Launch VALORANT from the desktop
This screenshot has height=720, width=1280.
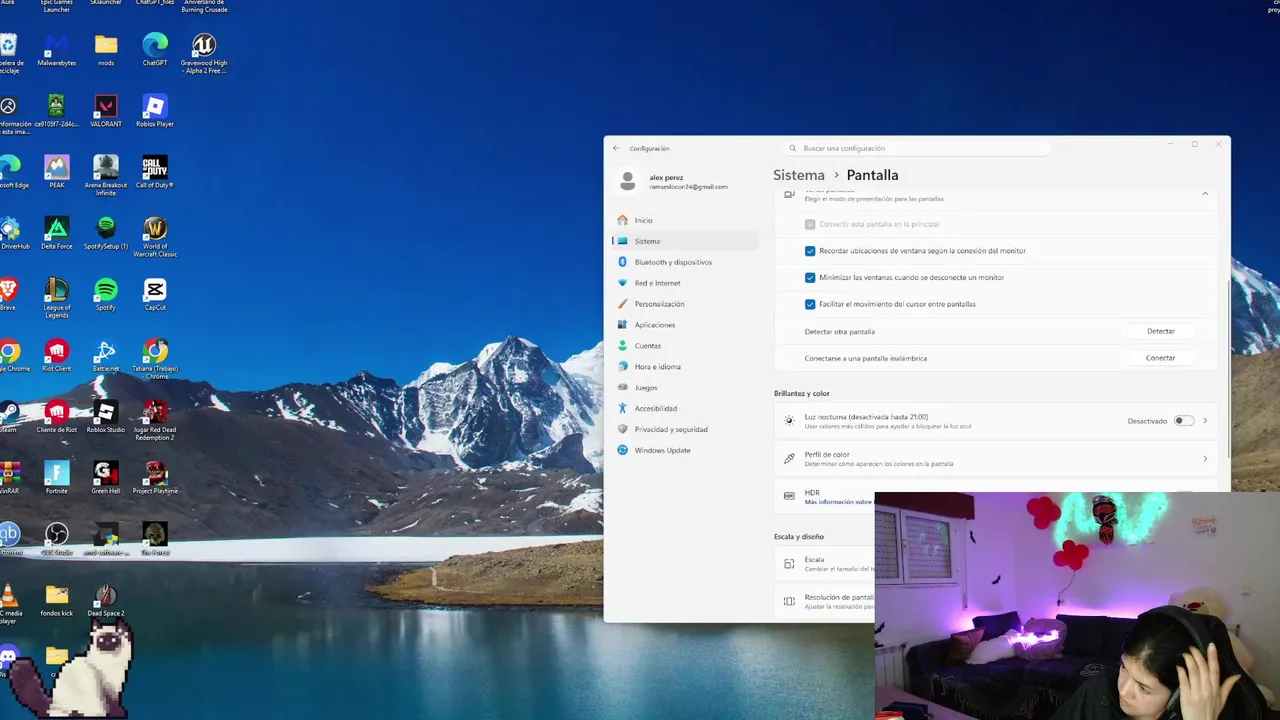tap(106, 111)
